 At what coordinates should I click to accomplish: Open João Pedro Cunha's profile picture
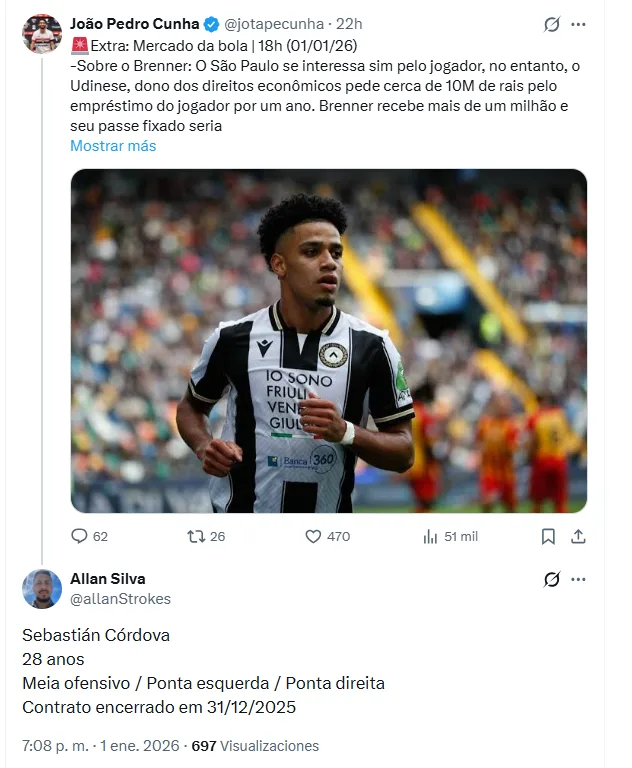[42, 34]
